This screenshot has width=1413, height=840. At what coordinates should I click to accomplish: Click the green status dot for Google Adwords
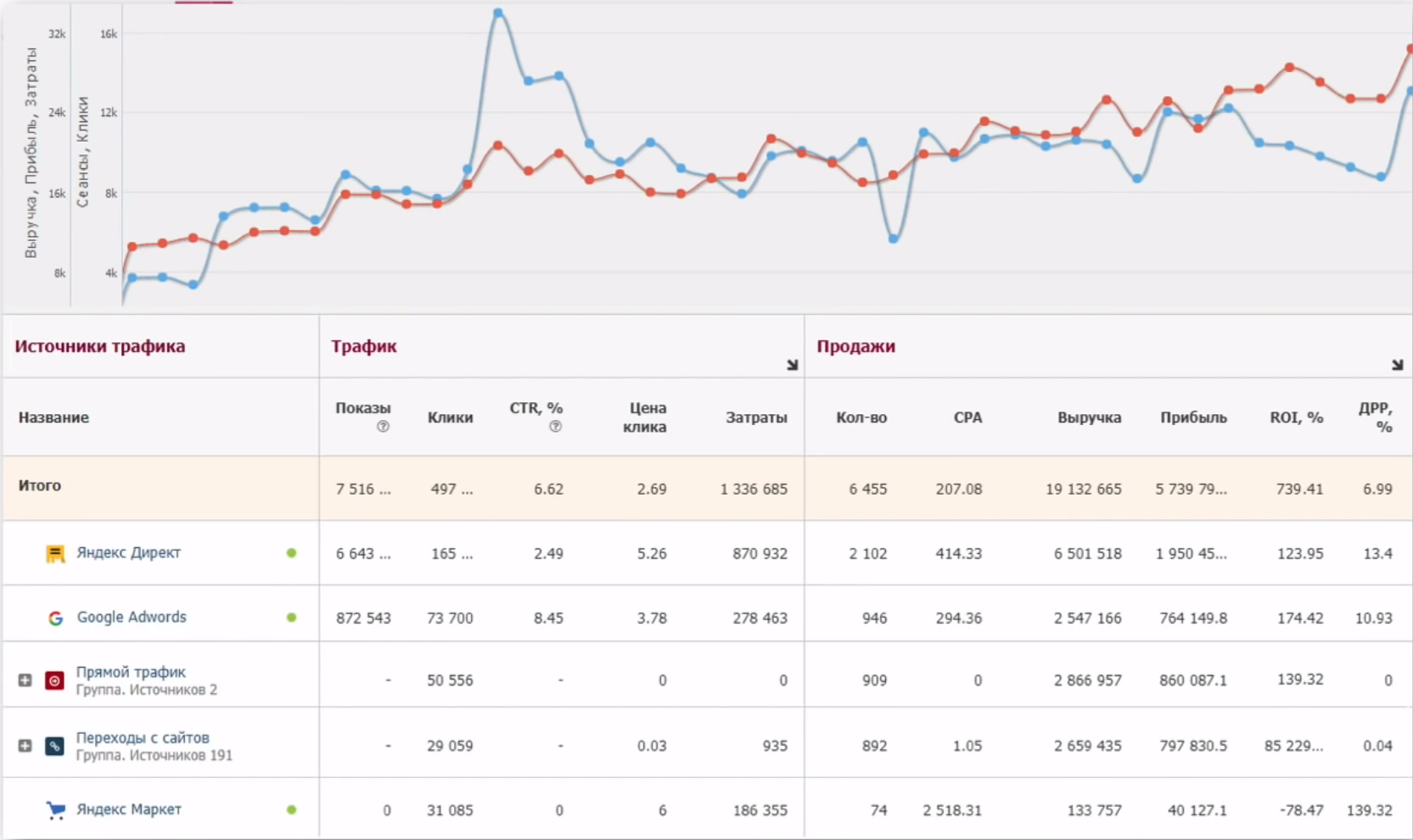pos(291,618)
